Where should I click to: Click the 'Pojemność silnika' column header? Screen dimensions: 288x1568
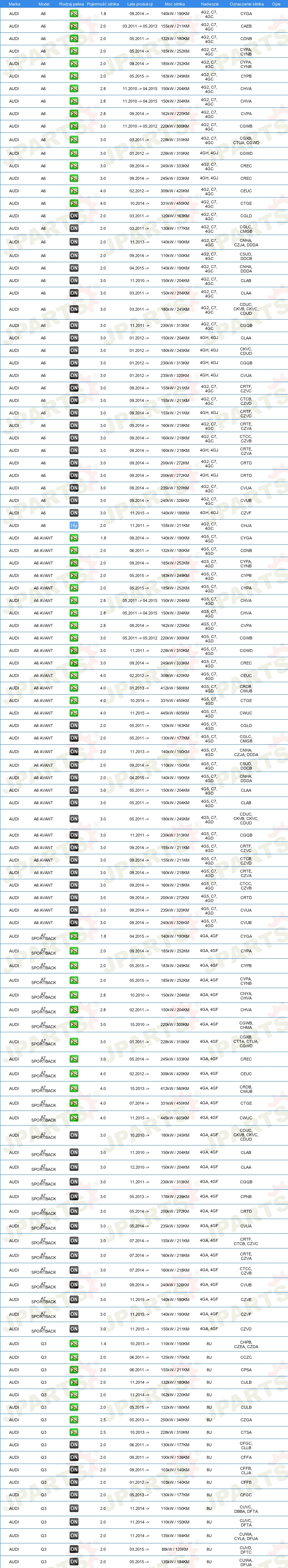pyautogui.click(x=102, y=4)
